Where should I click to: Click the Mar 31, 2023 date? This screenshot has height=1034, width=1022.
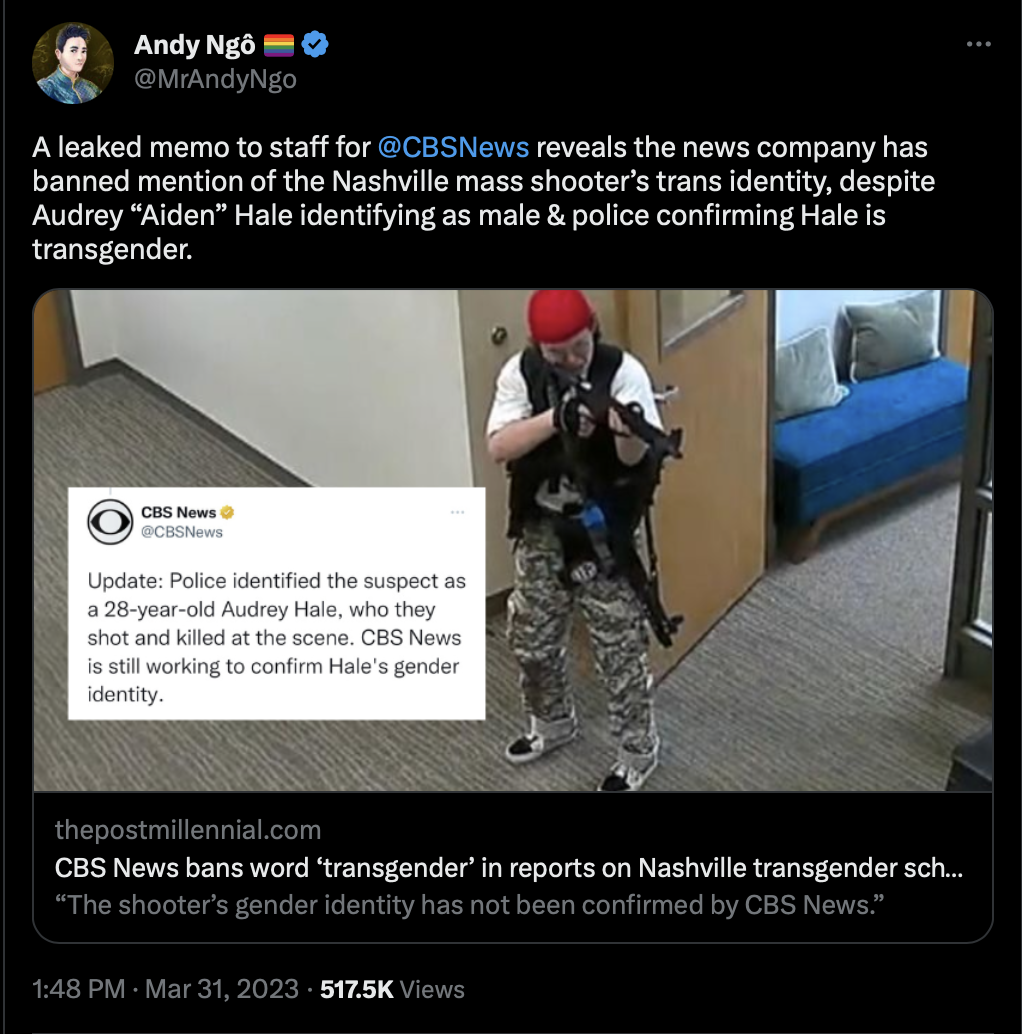coord(222,989)
